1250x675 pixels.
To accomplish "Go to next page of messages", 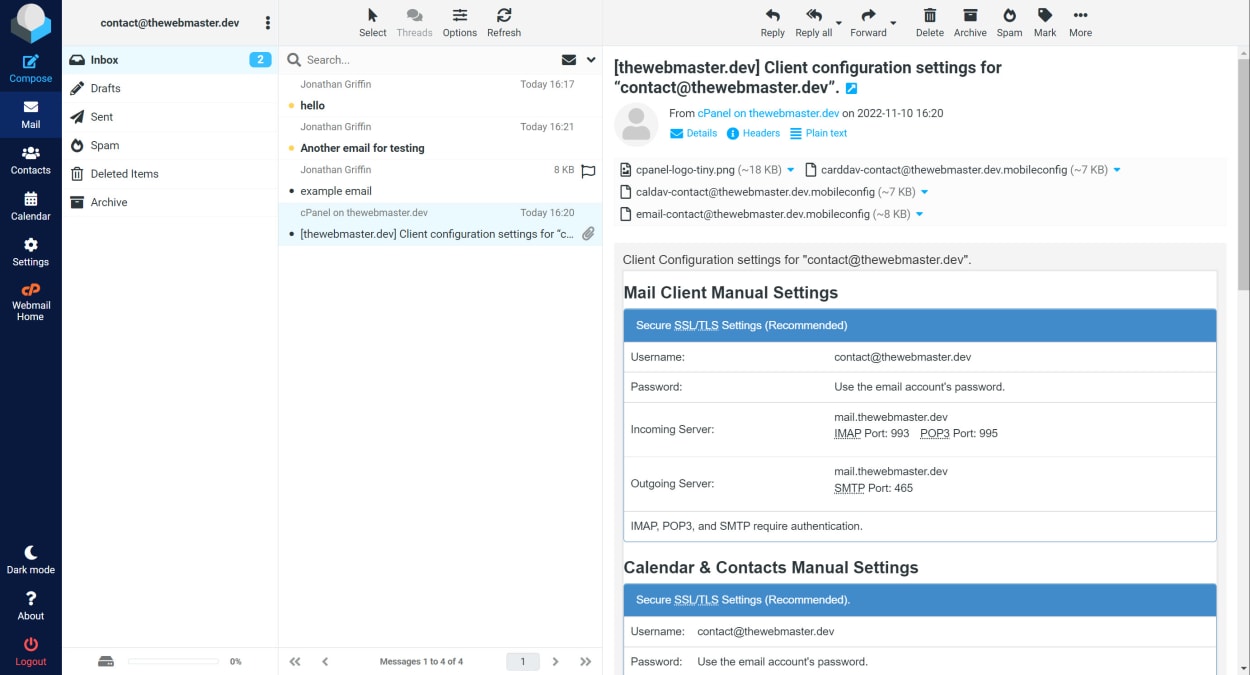I will pos(556,661).
